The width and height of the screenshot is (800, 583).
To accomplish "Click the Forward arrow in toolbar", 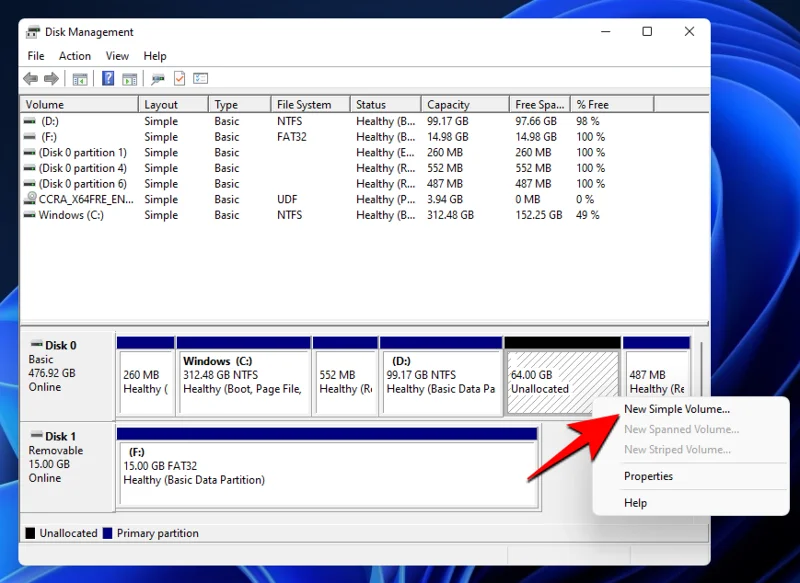I will pyautogui.click(x=50, y=79).
